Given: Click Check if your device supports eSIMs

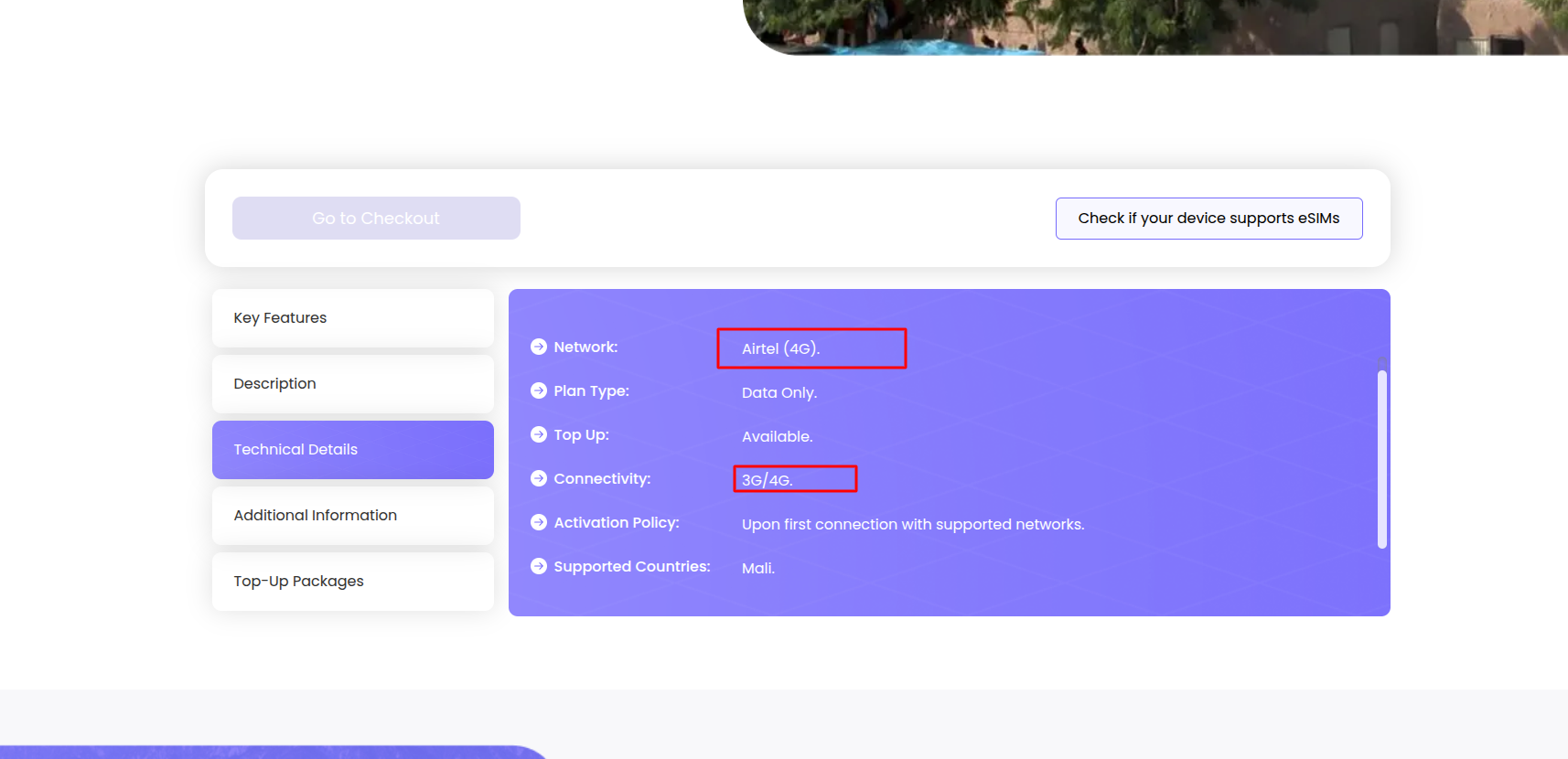Looking at the screenshot, I should 1208,219.
